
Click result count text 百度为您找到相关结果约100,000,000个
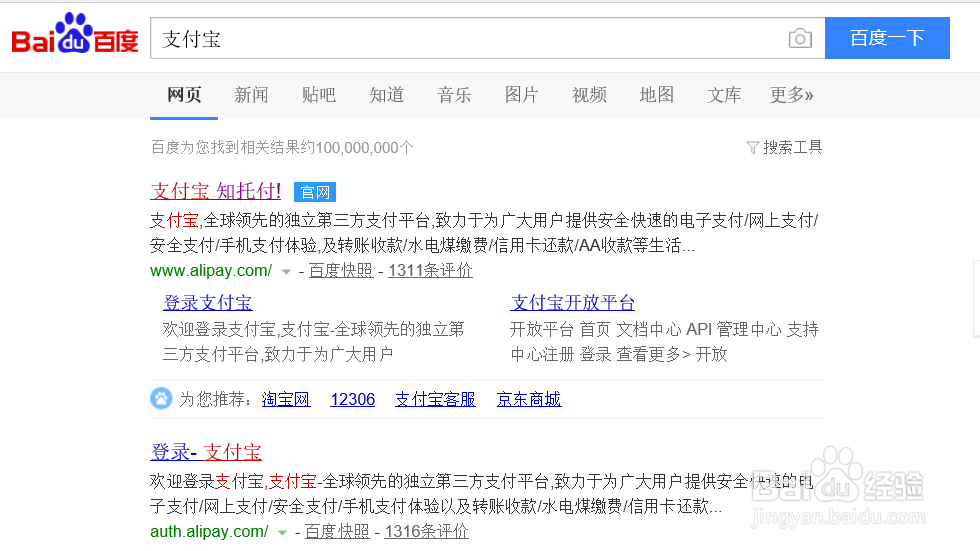coord(282,147)
